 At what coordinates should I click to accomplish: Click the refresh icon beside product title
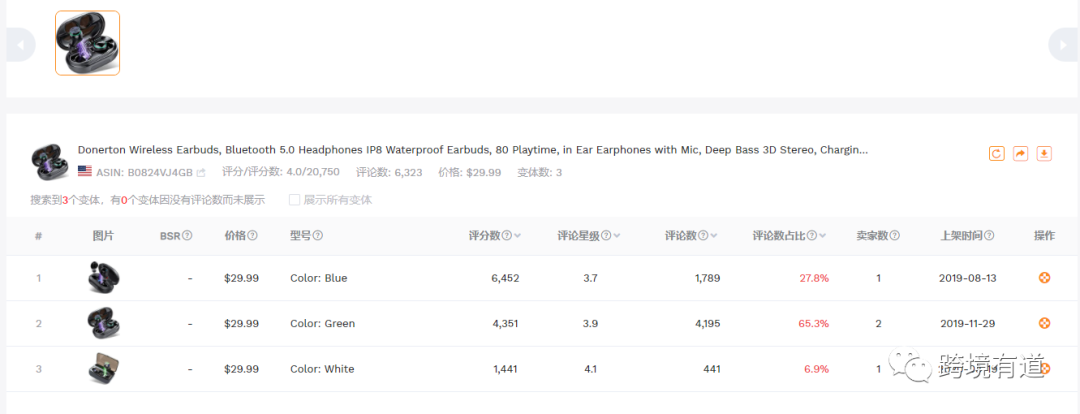(x=997, y=153)
